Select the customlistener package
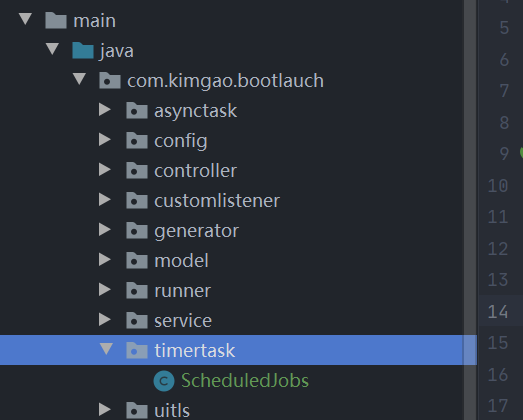Viewport: 523px width, 420px height. click(217, 201)
